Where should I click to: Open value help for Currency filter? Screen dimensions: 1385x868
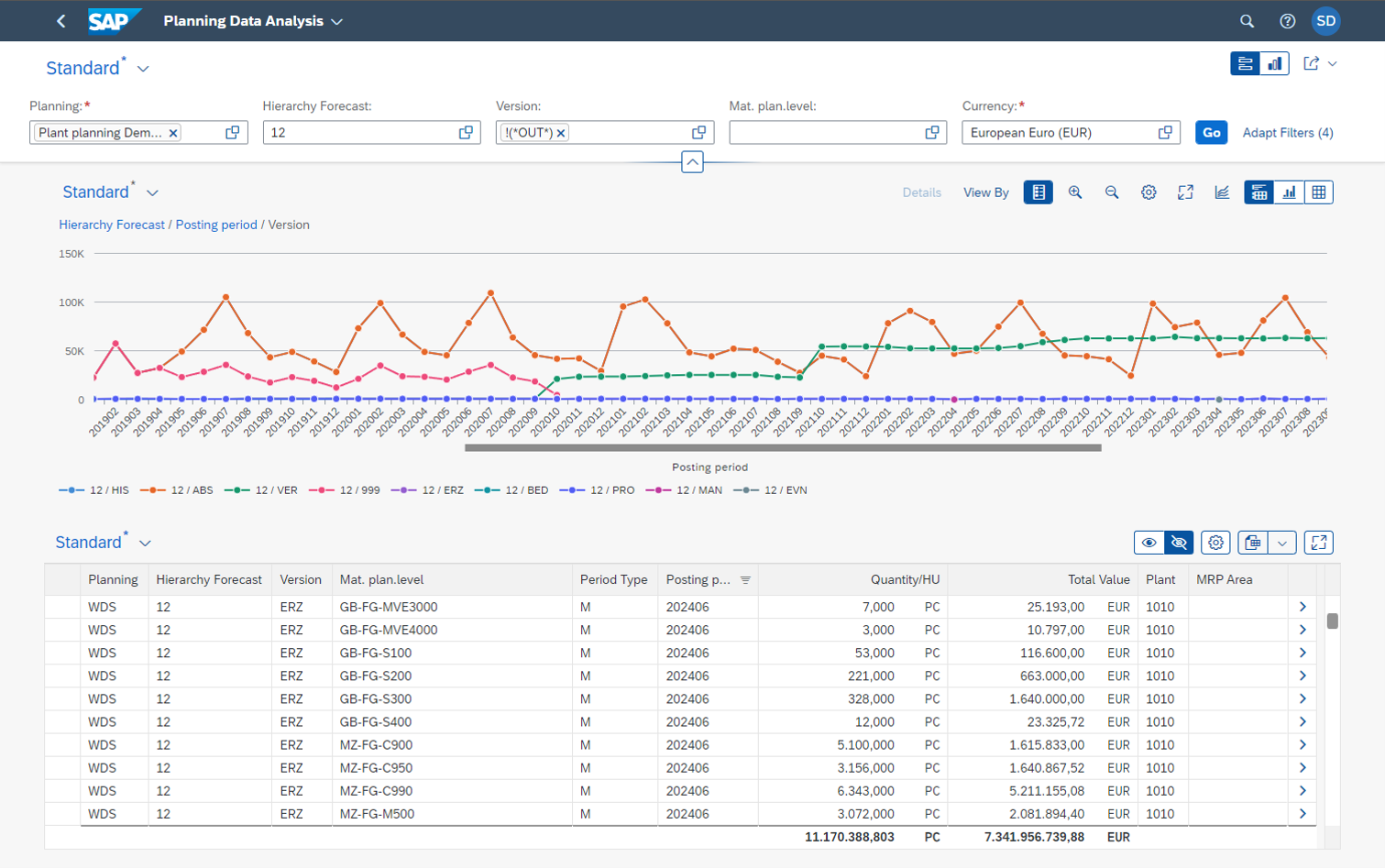(1165, 133)
